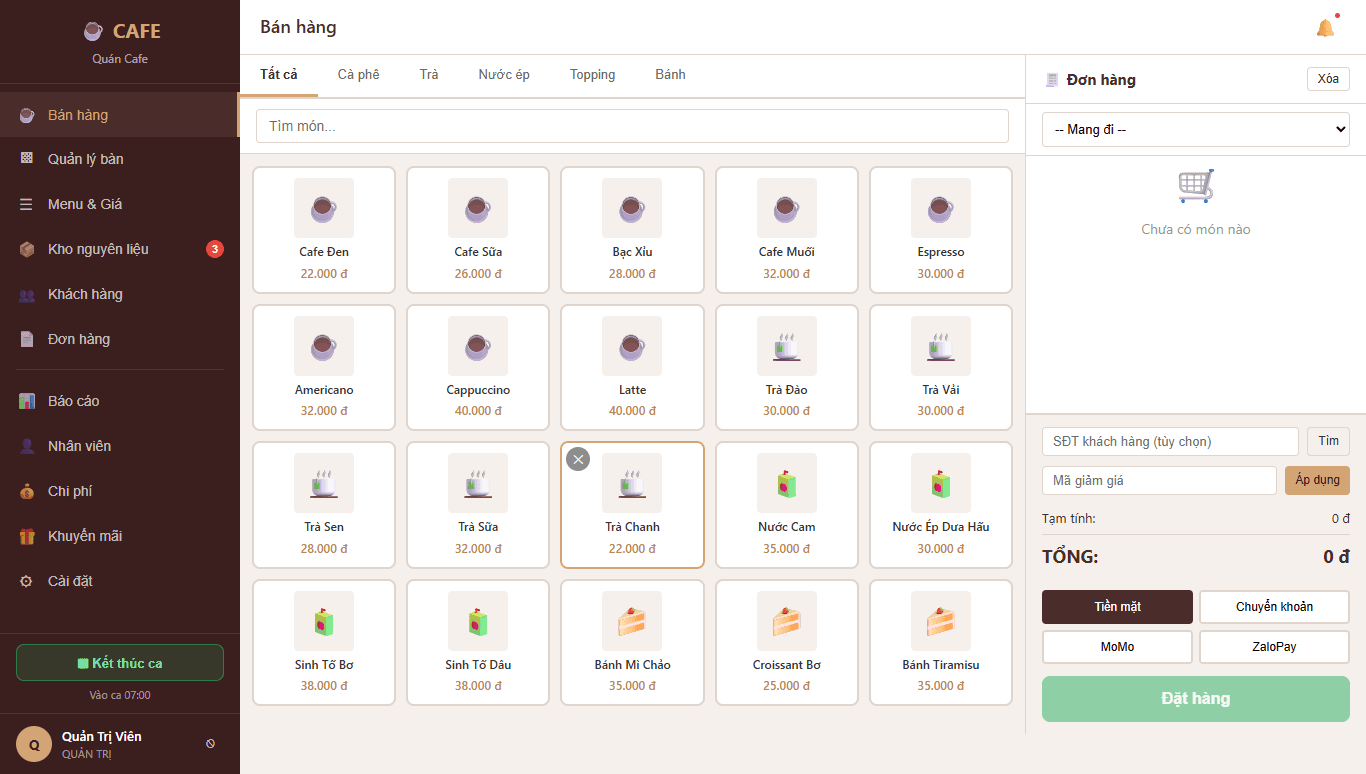Click the Quản Trị Viên user name
1366x774 pixels.
pyautogui.click(x=102, y=736)
